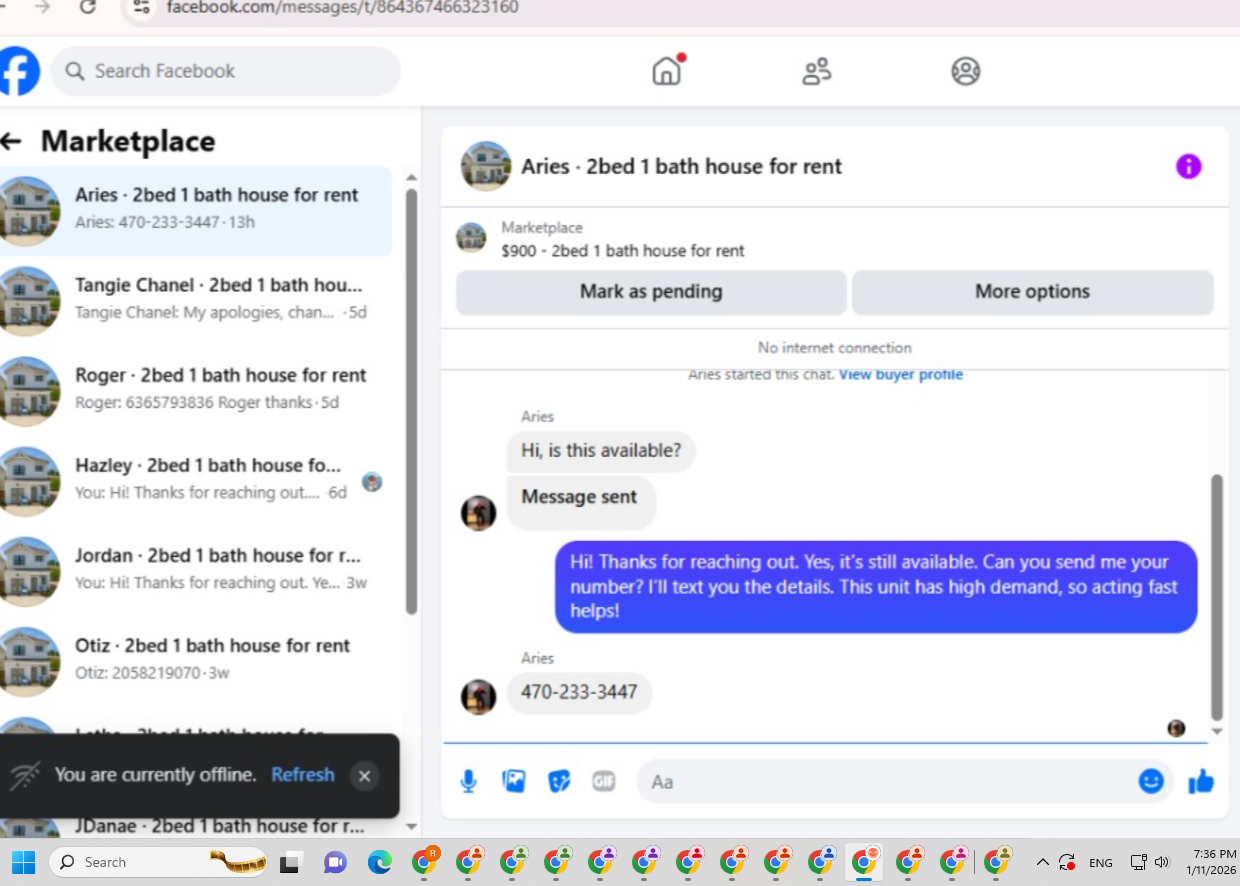This screenshot has width=1240, height=886.
Task: Open Hazley conversation in list
Action: coord(196,481)
